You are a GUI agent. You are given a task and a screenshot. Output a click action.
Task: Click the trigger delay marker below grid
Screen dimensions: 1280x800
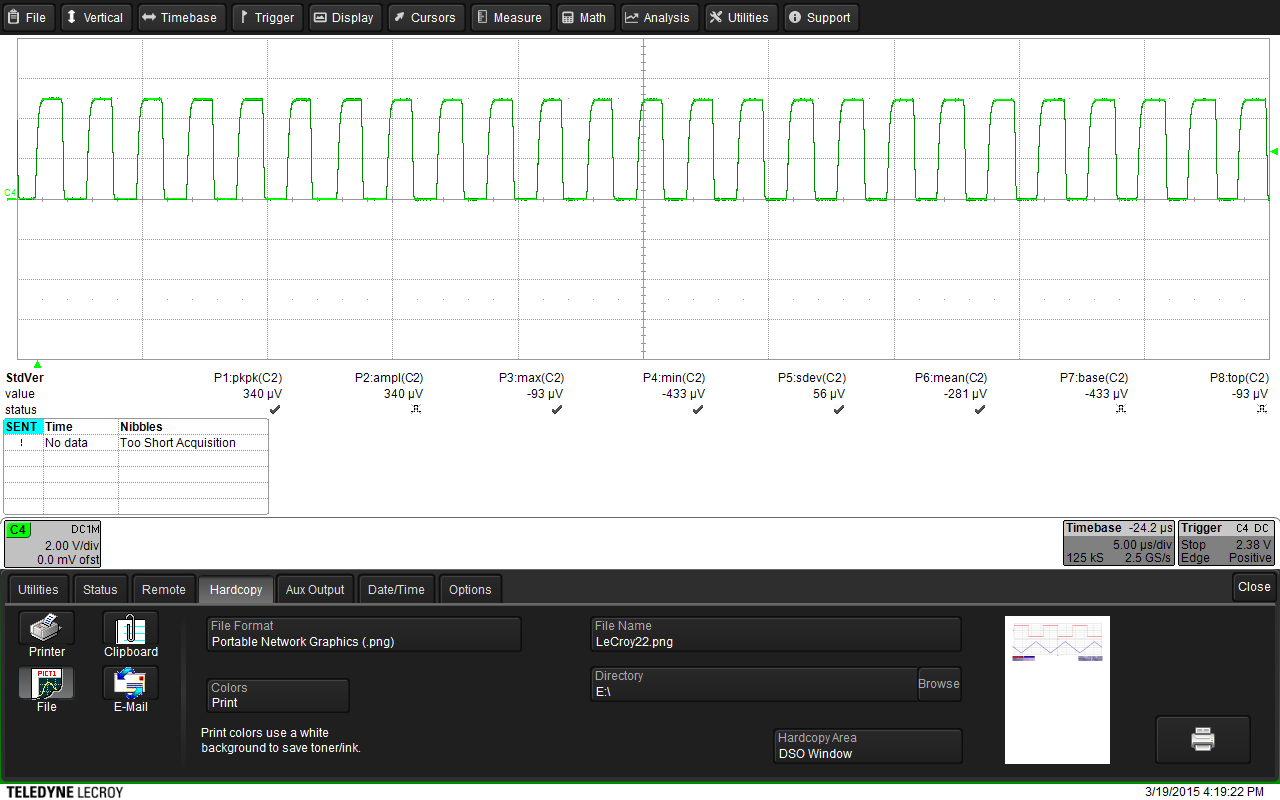tap(37, 364)
